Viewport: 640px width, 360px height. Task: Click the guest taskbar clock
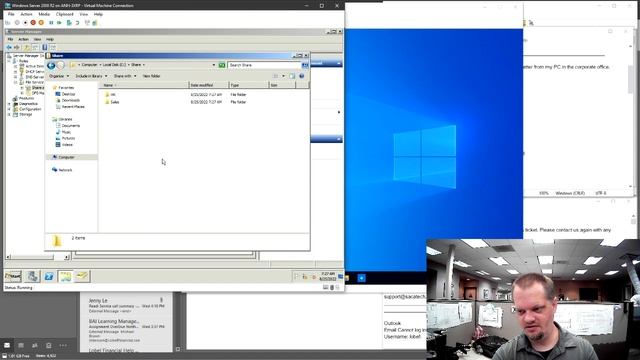point(327,276)
